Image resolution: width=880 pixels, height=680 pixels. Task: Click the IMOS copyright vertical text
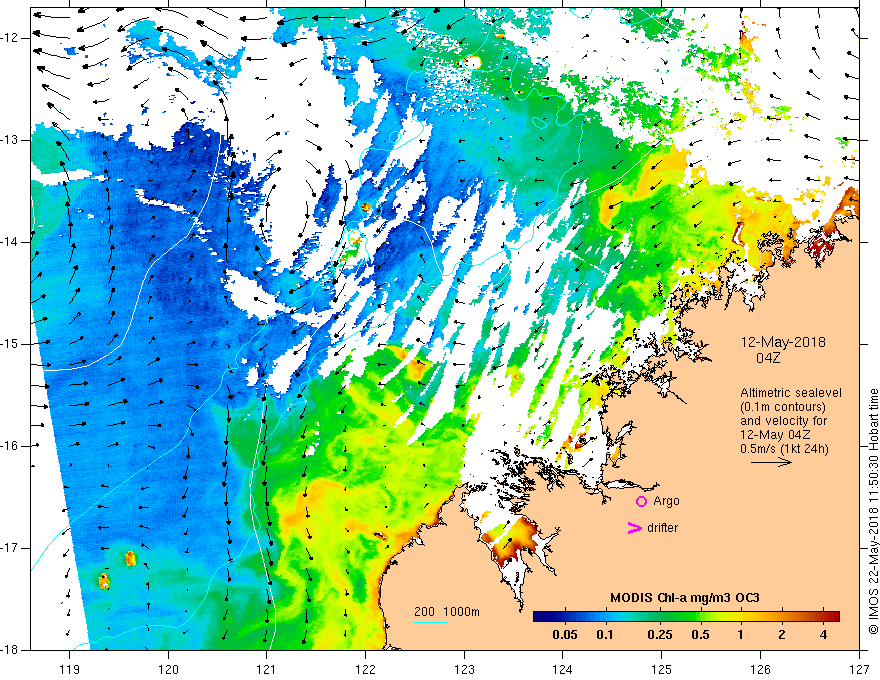pos(873,511)
